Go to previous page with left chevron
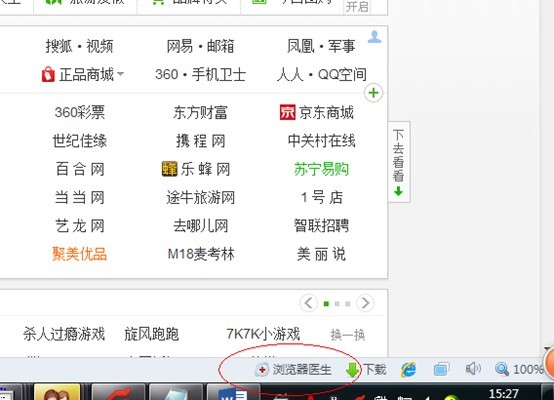 click(x=308, y=303)
